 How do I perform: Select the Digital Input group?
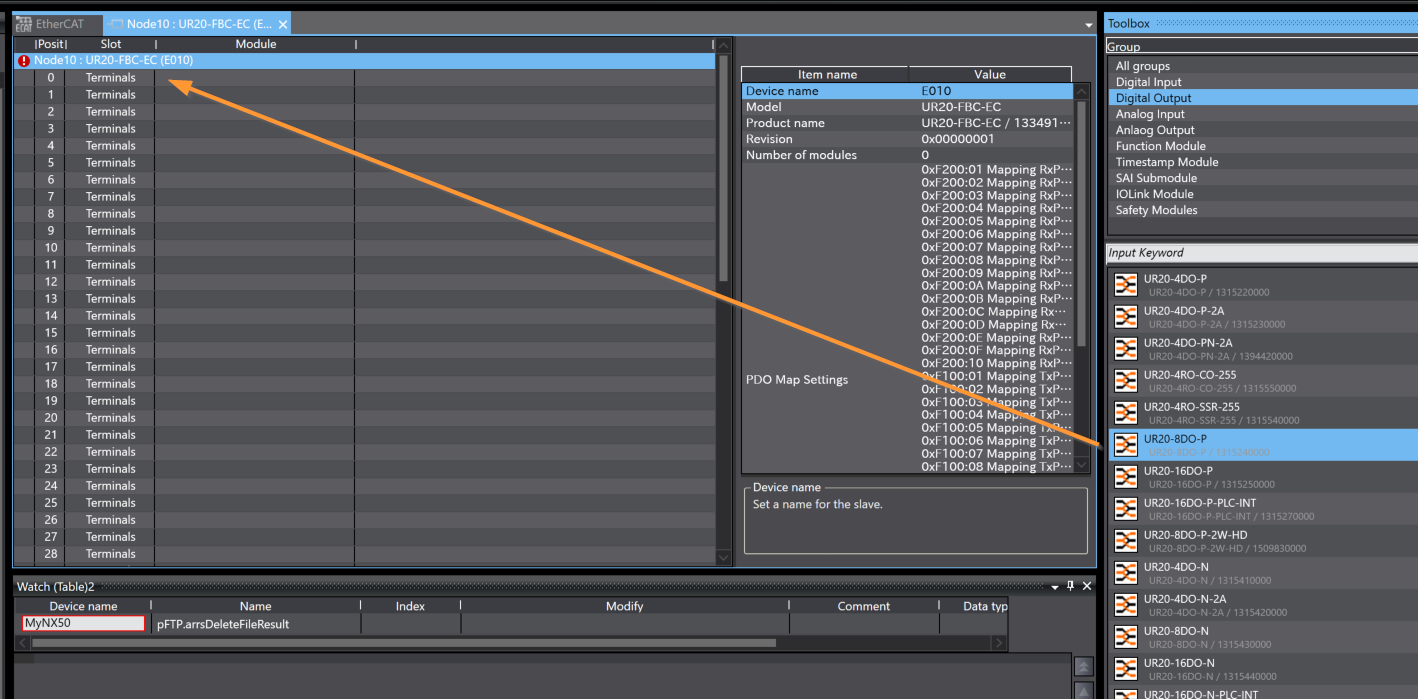tap(1148, 82)
